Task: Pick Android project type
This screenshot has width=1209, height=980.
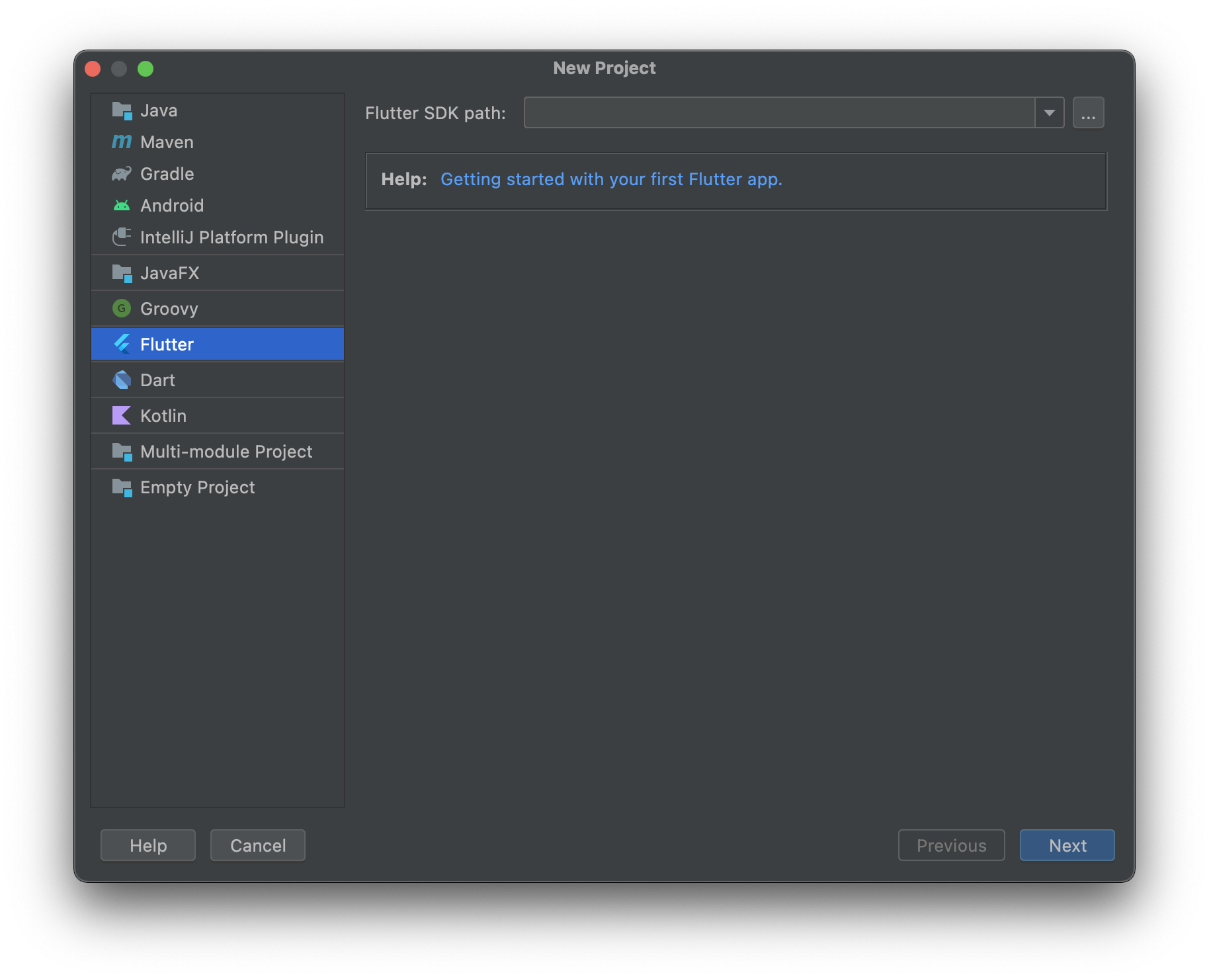Action: tap(218, 206)
